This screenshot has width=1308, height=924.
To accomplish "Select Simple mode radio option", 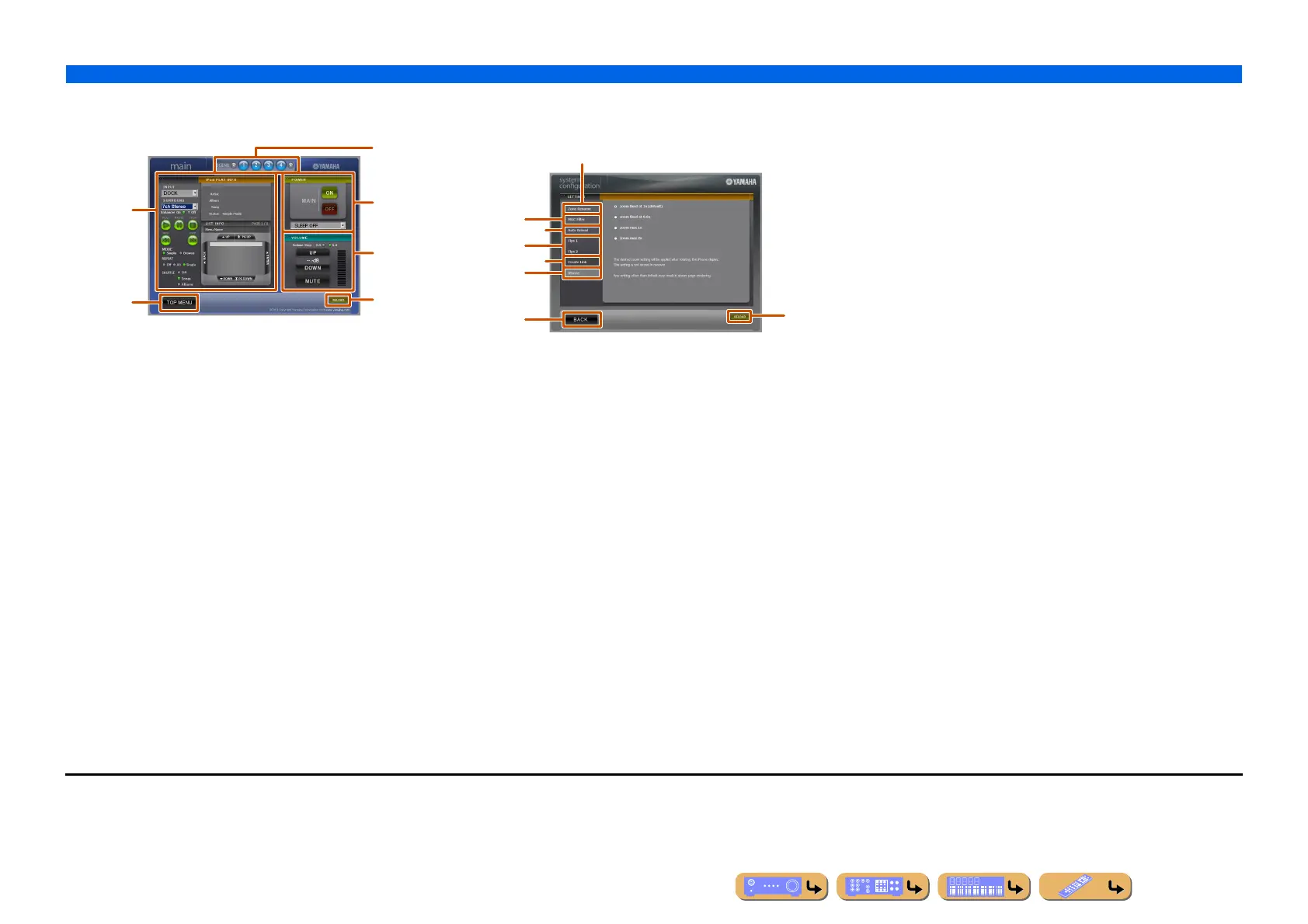I will (x=164, y=253).
